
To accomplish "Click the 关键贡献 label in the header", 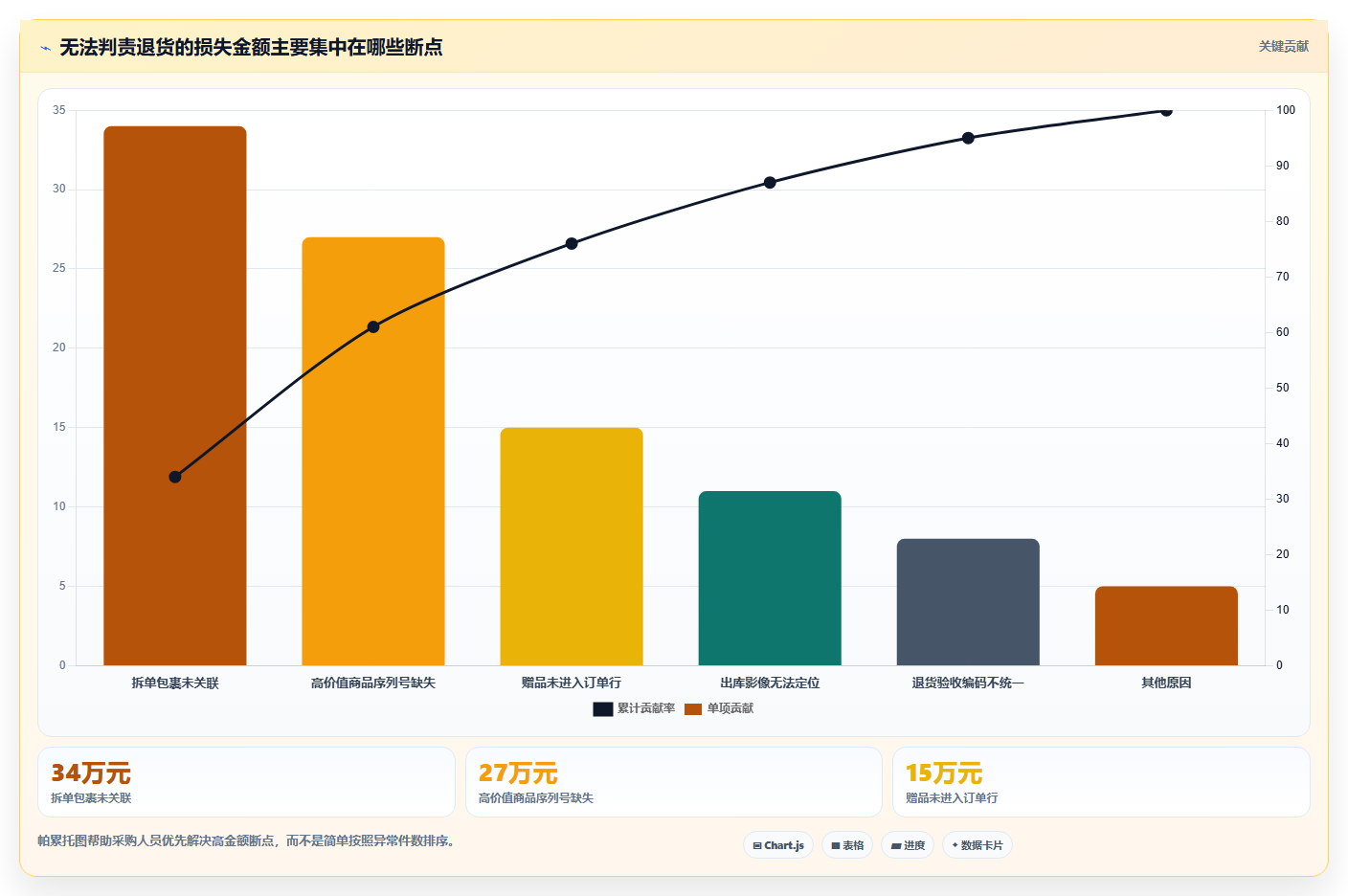I will (x=1283, y=47).
